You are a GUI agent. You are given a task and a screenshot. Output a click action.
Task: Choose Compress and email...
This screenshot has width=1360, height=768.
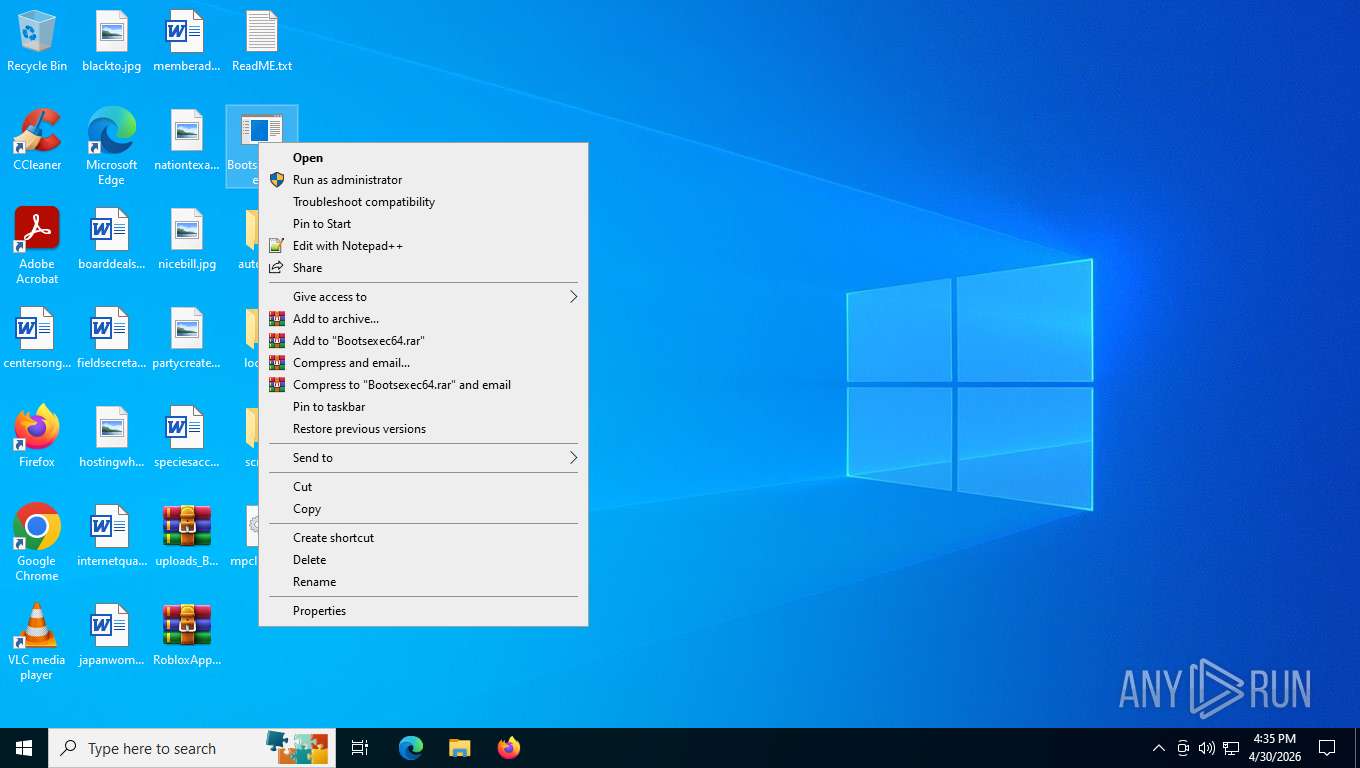click(x=424, y=363)
